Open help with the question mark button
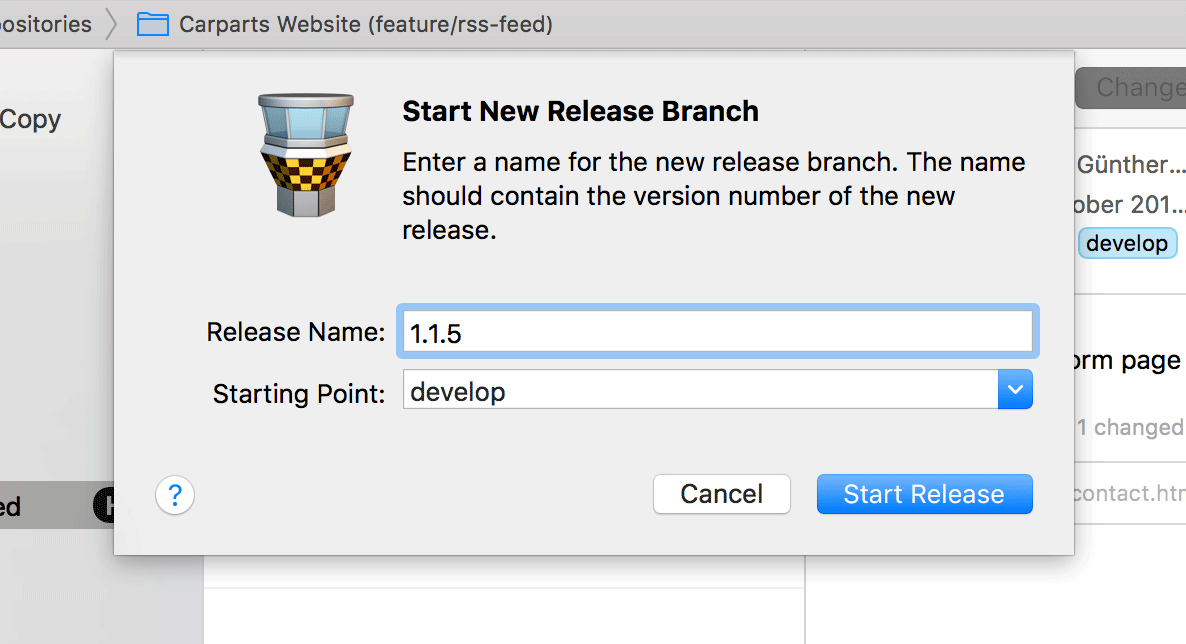Screen dimensions: 1186x644 (175, 494)
